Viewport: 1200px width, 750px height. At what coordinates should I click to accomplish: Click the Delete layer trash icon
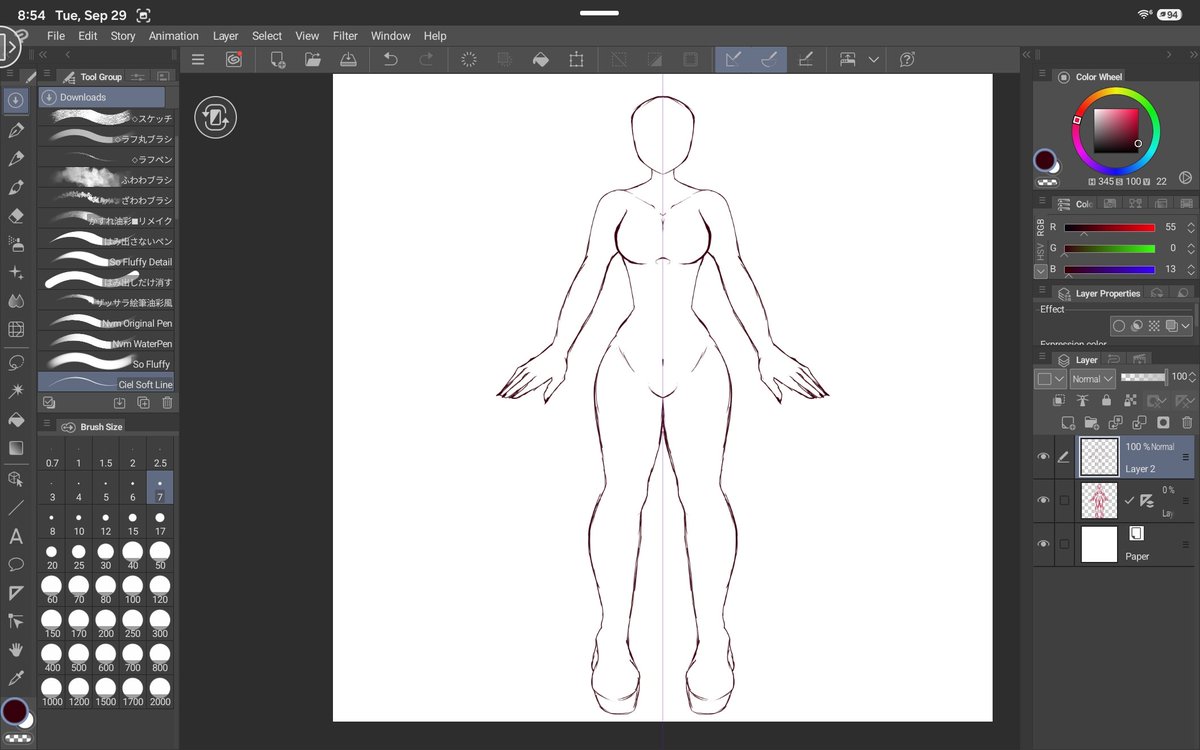coord(1185,423)
